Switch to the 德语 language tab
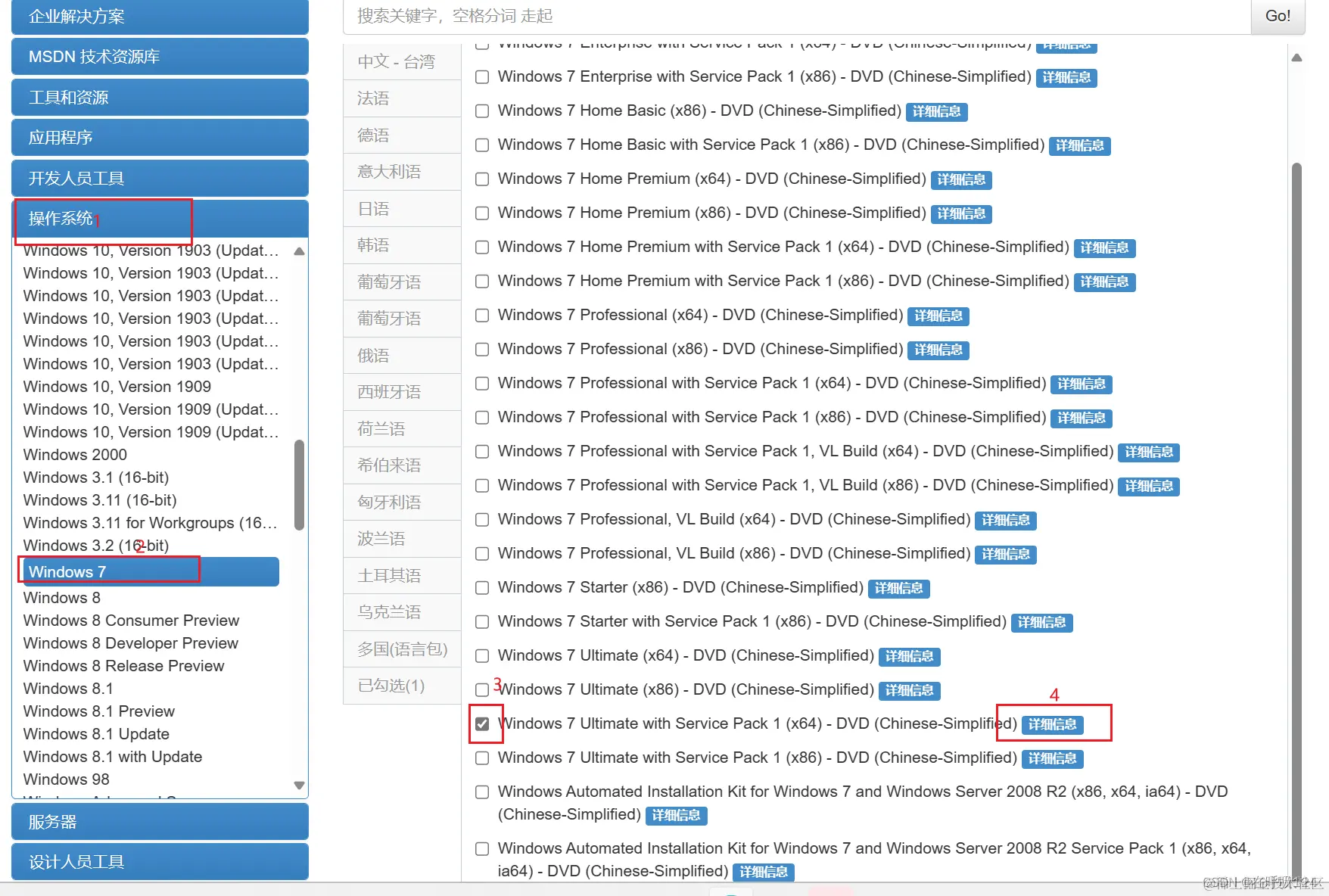The height and width of the screenshot is (896, 1329). click(x=402, y=135)
